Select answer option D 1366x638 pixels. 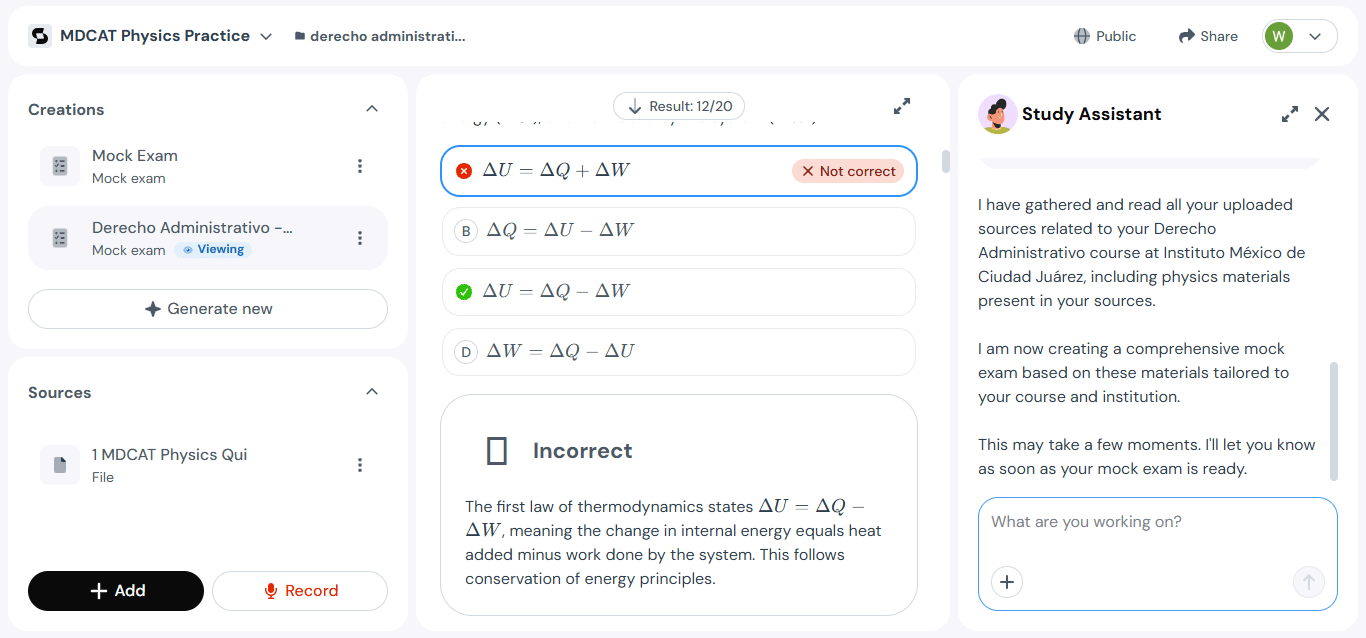coord(678,352)
